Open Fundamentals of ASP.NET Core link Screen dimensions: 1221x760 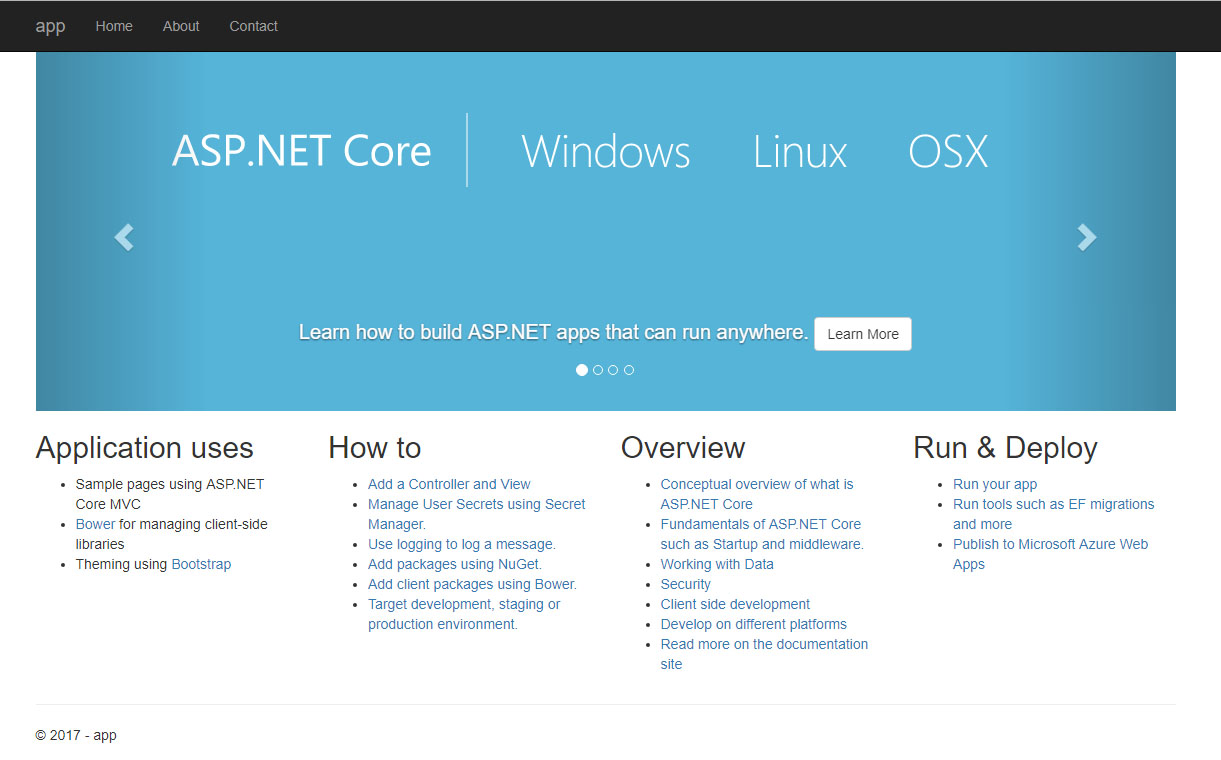762,534
